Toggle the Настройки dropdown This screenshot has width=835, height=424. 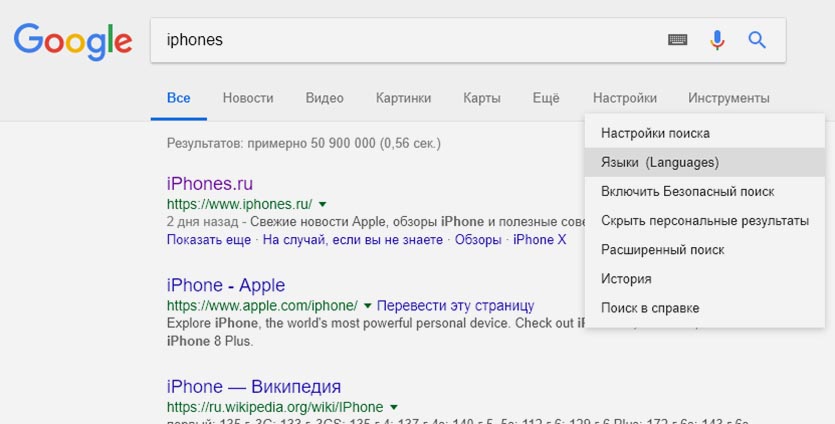[x=625, y=98]
